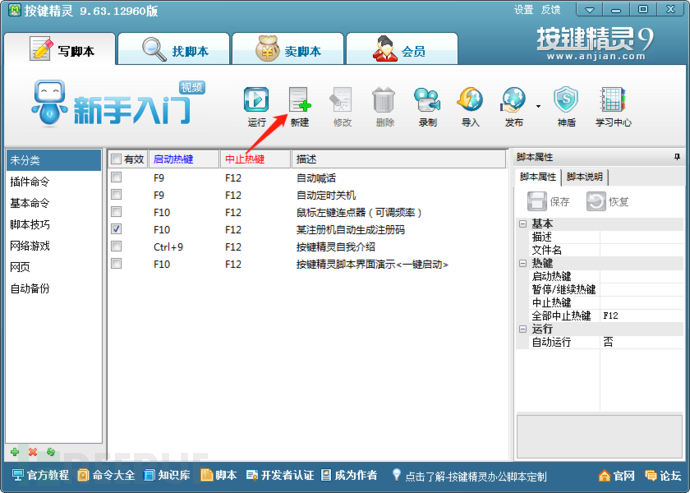Image resolution: width=690 pixels, height=493 pixels.
Task: Uncheck the 某注册机自动生成注册码 script
Action: pos(116,229)
